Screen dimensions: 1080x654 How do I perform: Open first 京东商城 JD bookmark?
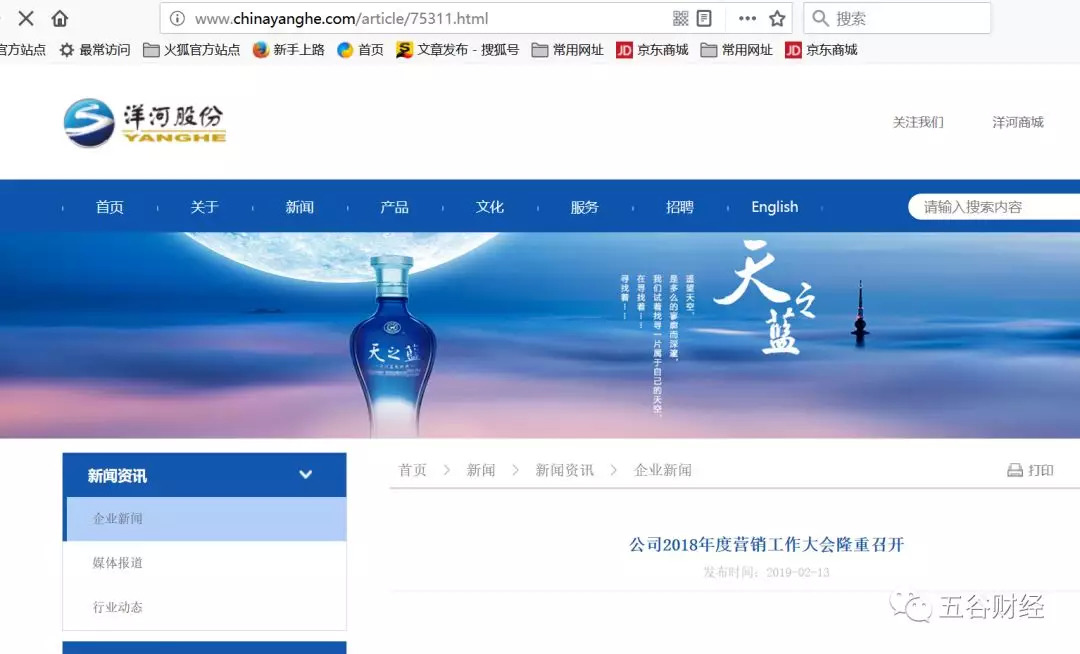click(x=652, y=50)
